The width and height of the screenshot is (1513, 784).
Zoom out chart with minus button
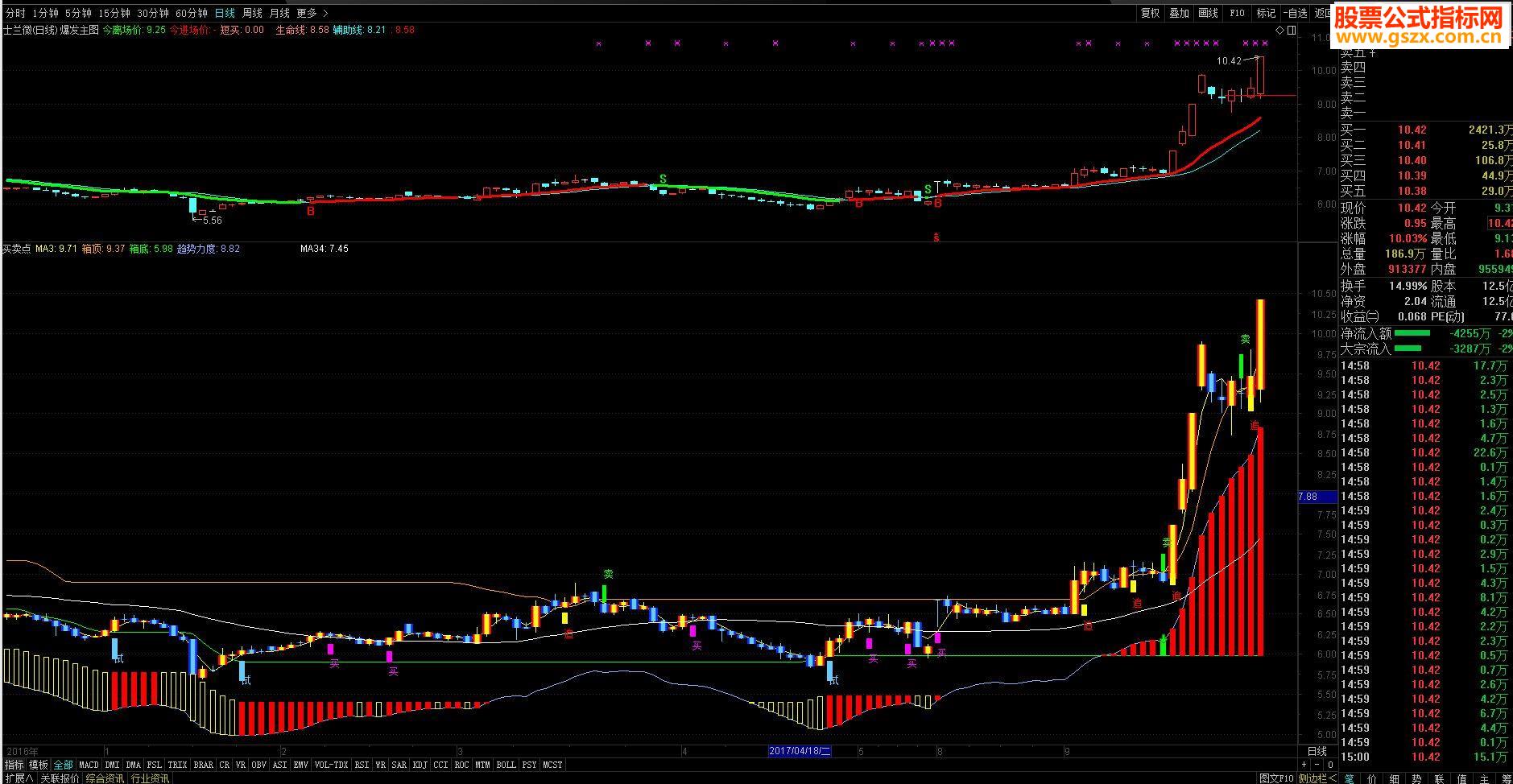click(x=1317, y=765)
